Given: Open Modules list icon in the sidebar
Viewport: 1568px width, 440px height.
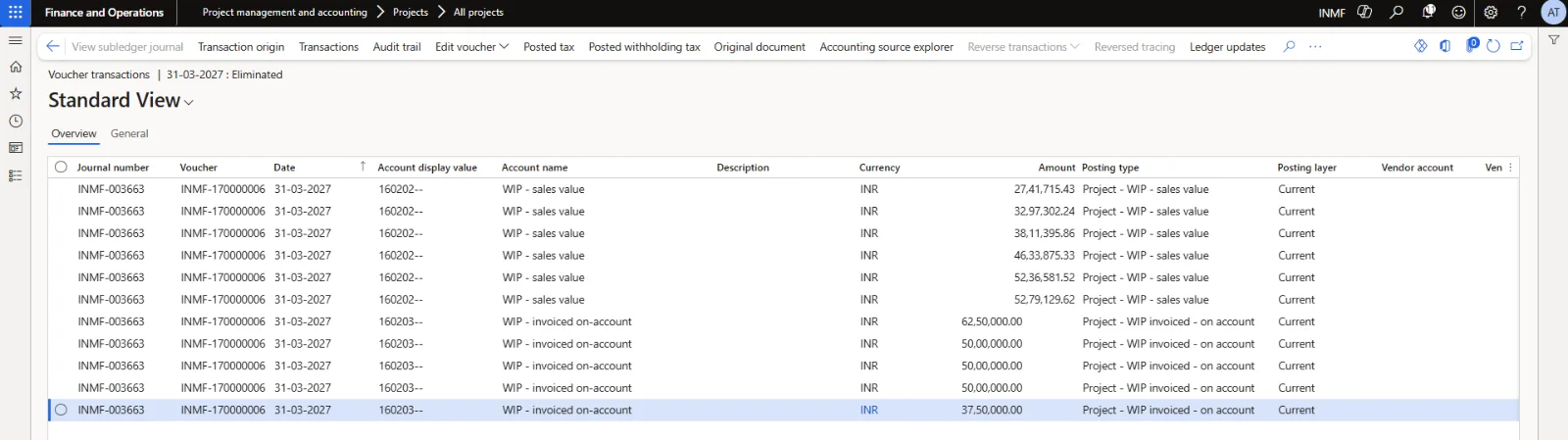Looking at the screenshot, I should [15, 175].
